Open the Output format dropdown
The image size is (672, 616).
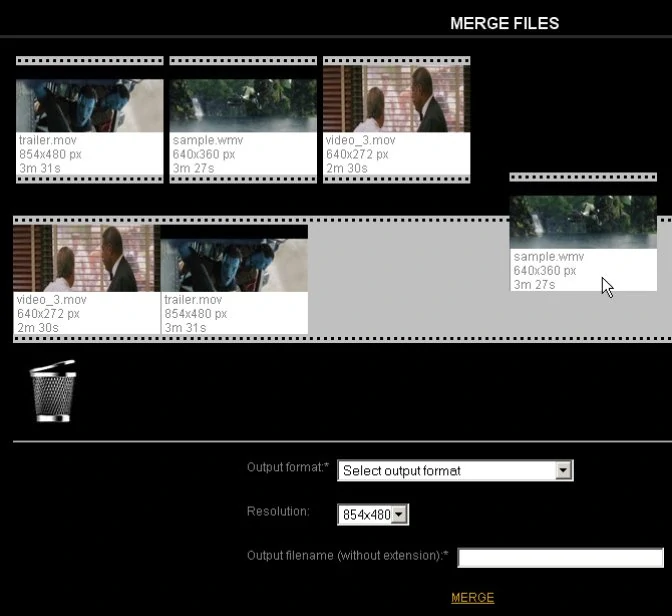click(x=455, y=471)
